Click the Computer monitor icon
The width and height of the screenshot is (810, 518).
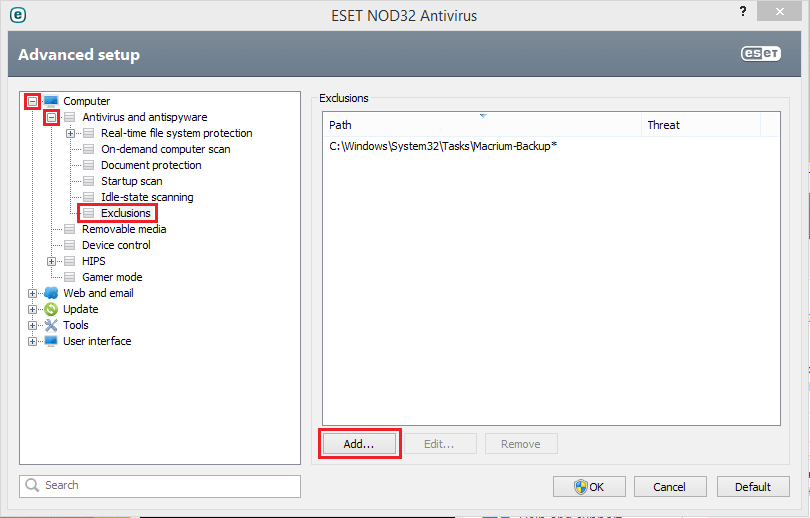(51, 101)
